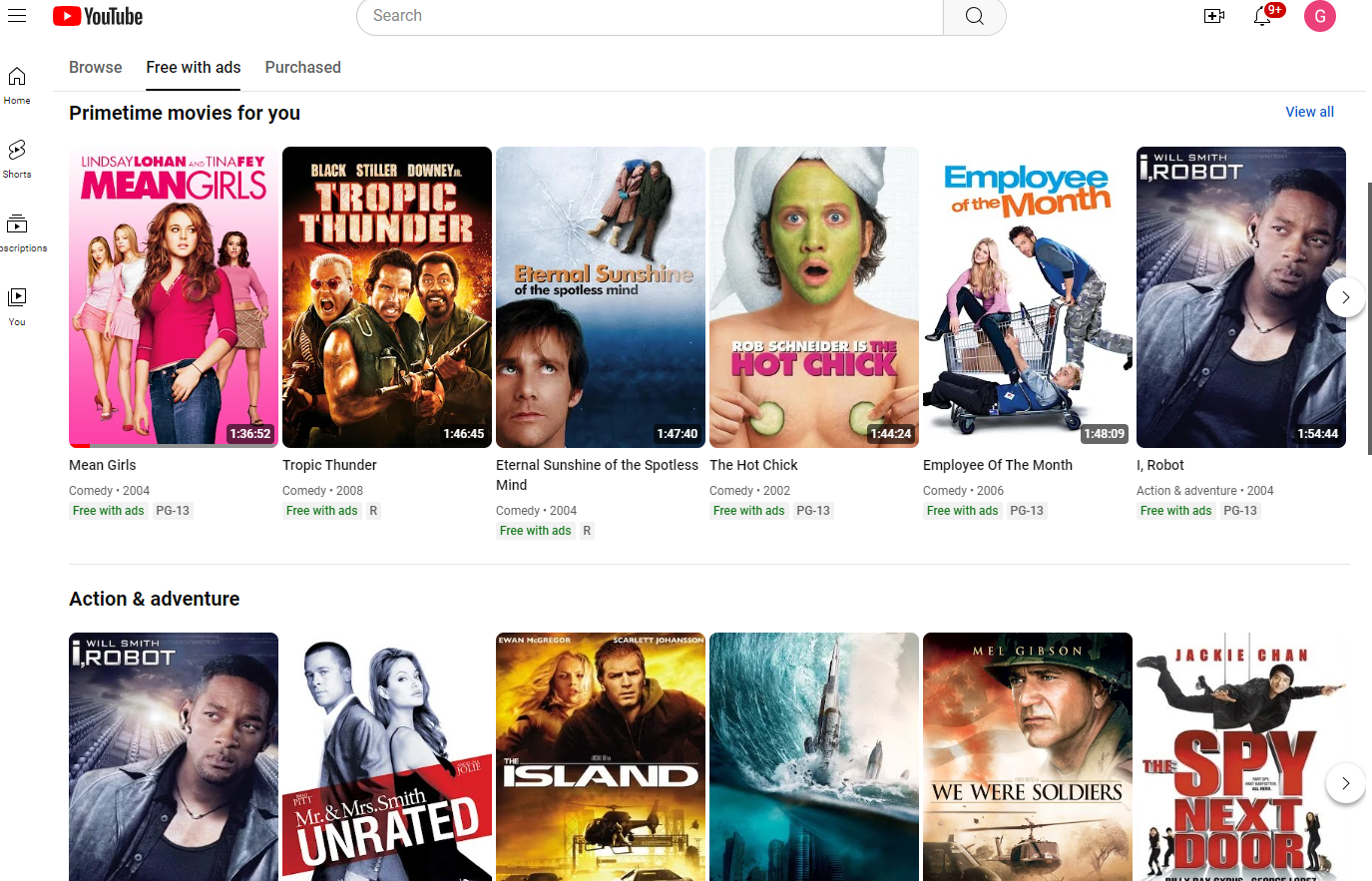Switch to the Browse tab

pos(96,67)
